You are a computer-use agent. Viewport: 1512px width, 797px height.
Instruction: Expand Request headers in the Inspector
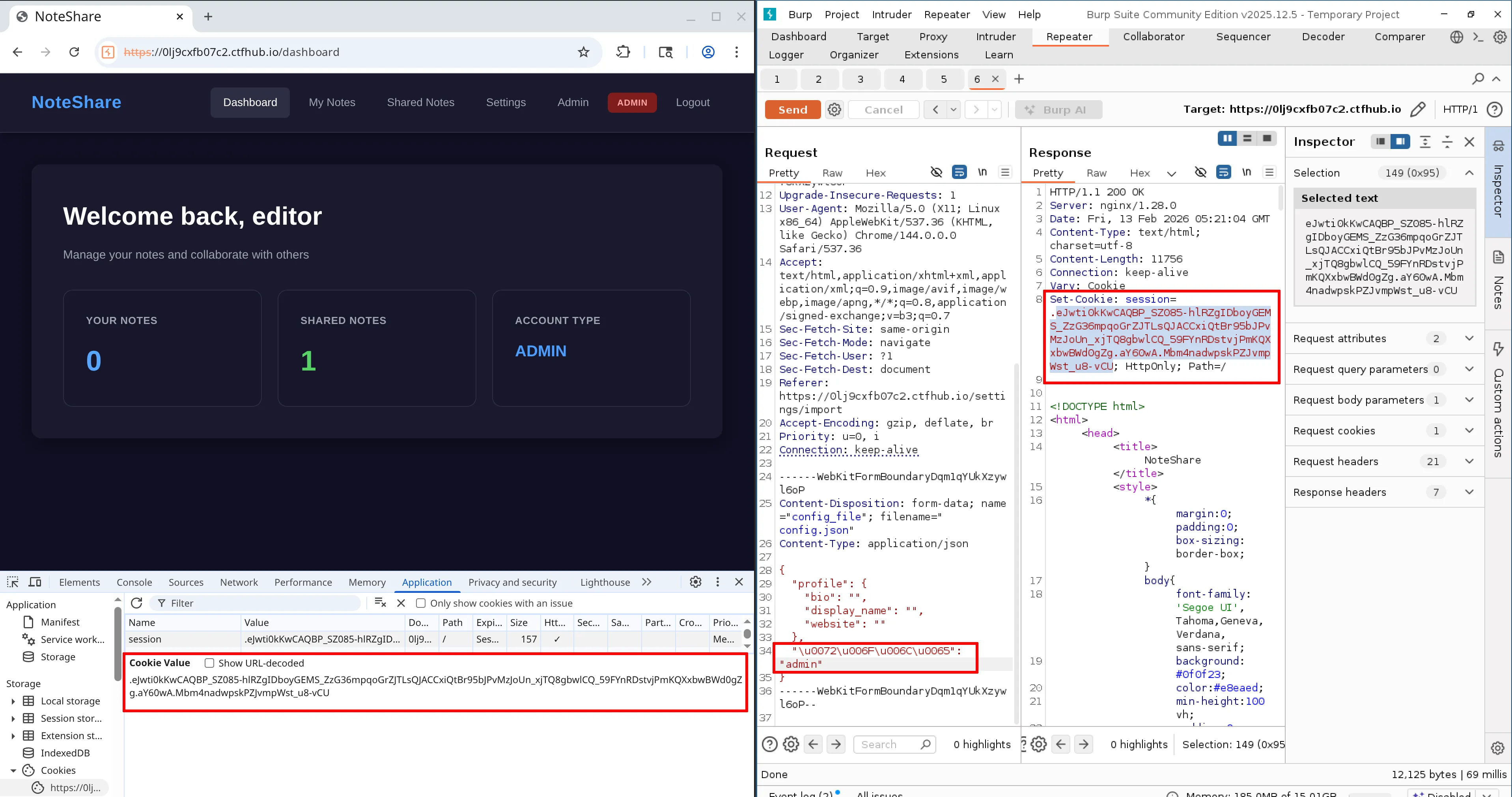pyautogui.click(x=1470, y=462)
